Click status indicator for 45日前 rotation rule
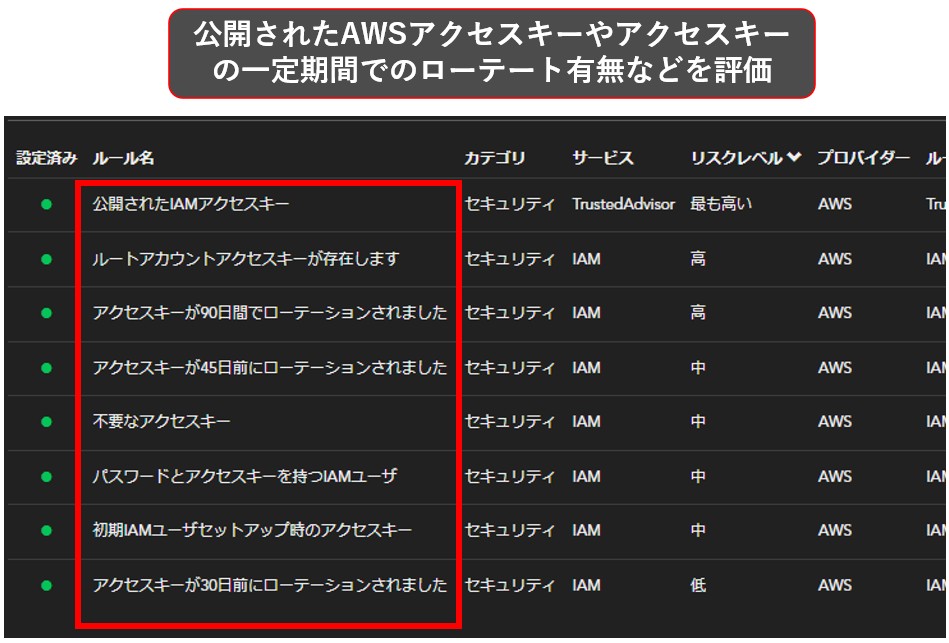This screenshot has height=643, width=949. pos(46,368)
